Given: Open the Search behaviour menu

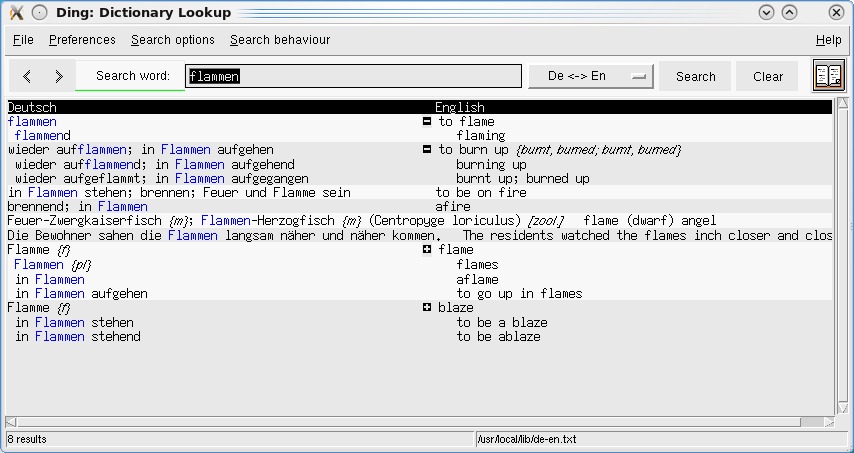Looking at the screenshot, I should tap(280, 40).
